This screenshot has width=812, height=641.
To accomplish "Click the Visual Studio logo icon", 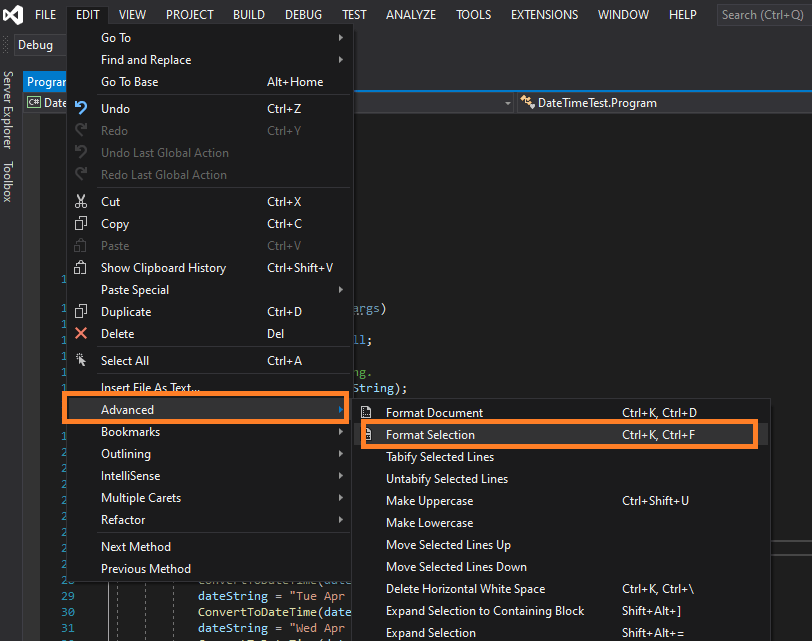I will [x=13, y=14].
